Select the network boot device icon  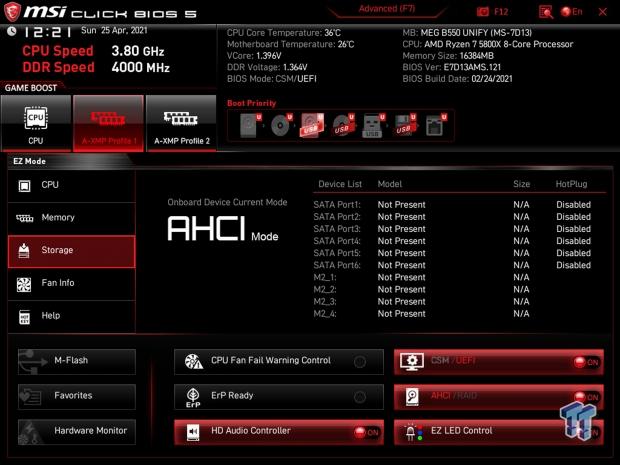click(435, 125)
